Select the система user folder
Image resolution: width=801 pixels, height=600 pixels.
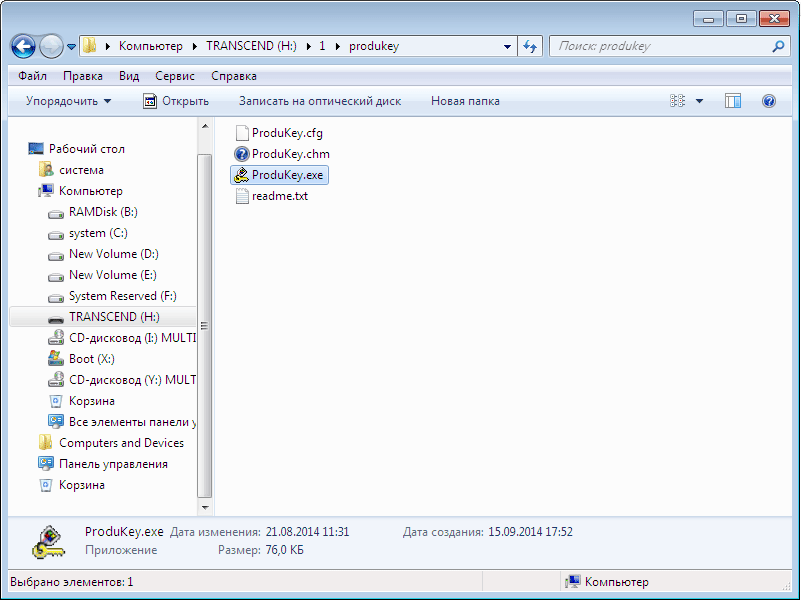[71, 170]
